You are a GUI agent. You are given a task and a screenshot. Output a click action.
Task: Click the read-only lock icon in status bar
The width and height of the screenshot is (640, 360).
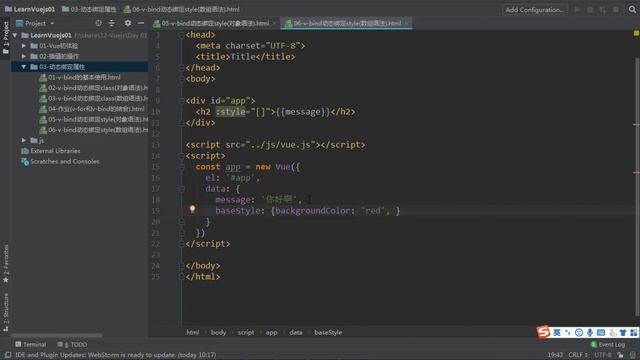[x=620, y=355]
